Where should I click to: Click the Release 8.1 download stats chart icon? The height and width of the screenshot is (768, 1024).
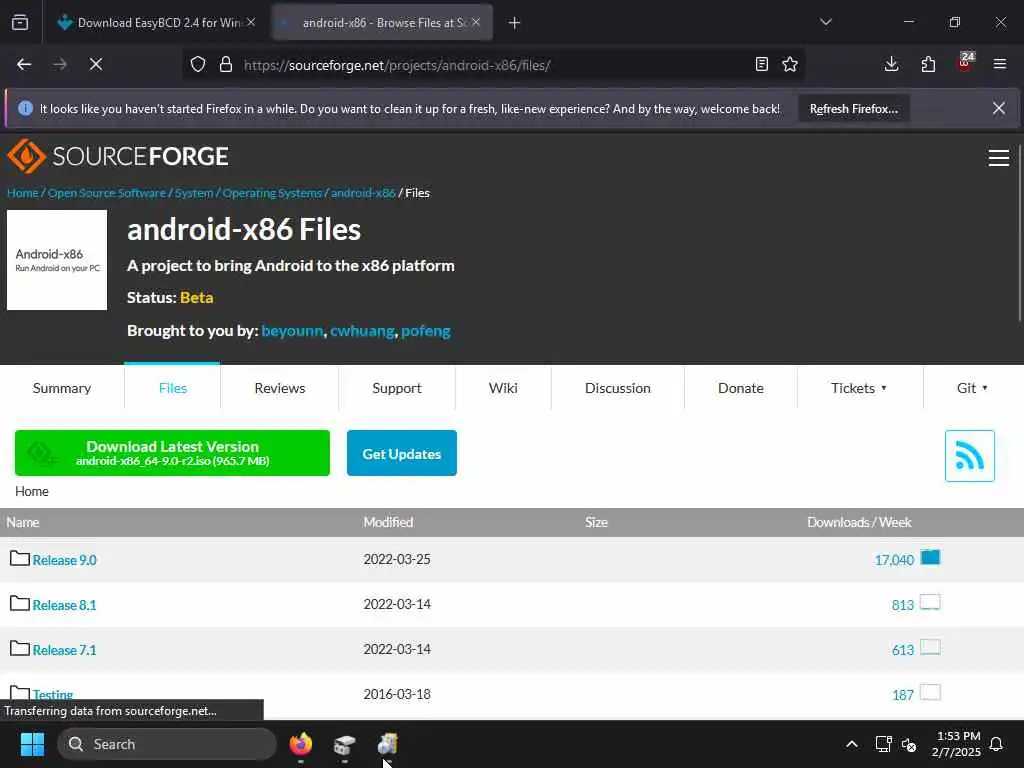(x=930, y=602)
